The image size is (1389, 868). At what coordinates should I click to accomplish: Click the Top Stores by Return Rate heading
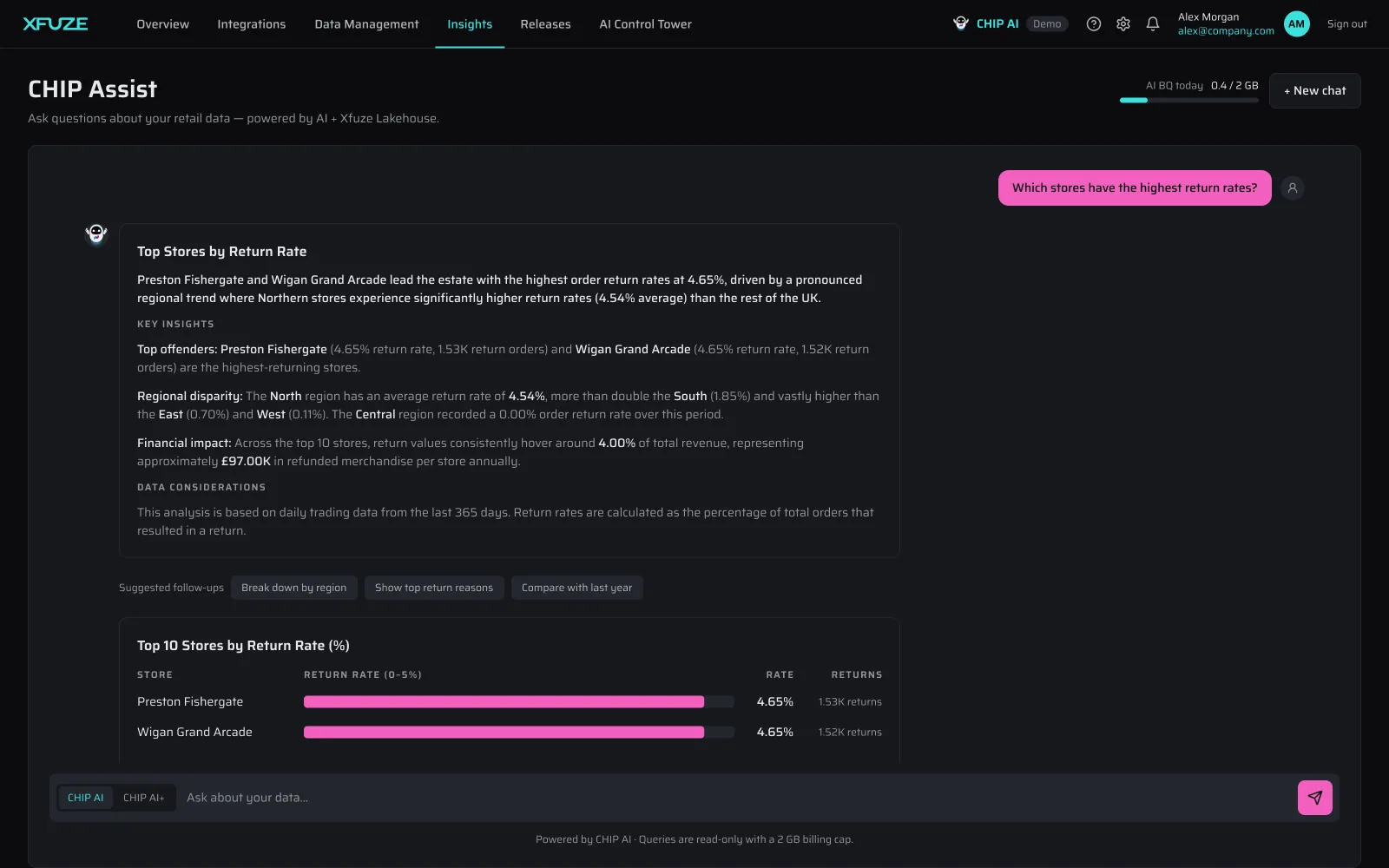221,252
